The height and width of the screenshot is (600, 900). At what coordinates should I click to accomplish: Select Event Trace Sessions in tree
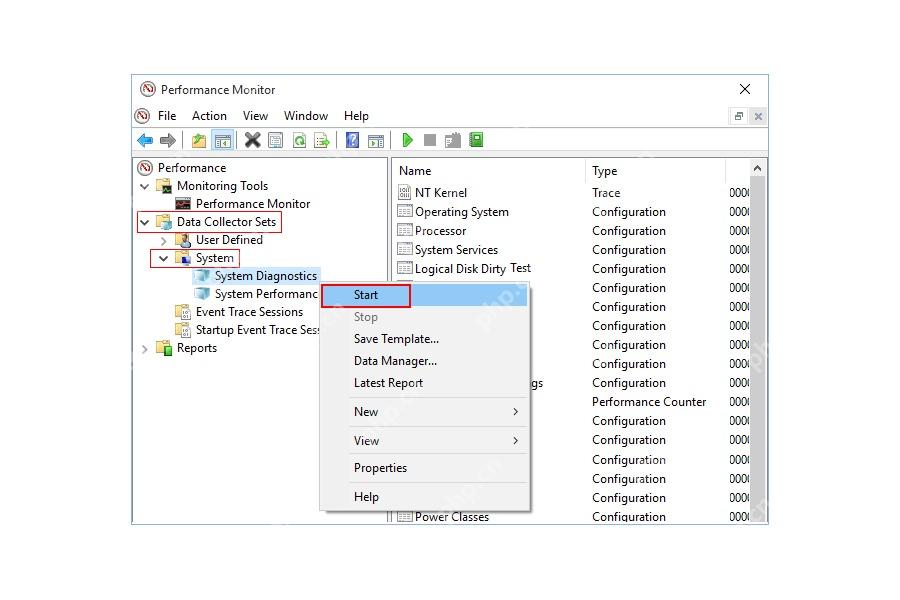[x=249, y=312]
